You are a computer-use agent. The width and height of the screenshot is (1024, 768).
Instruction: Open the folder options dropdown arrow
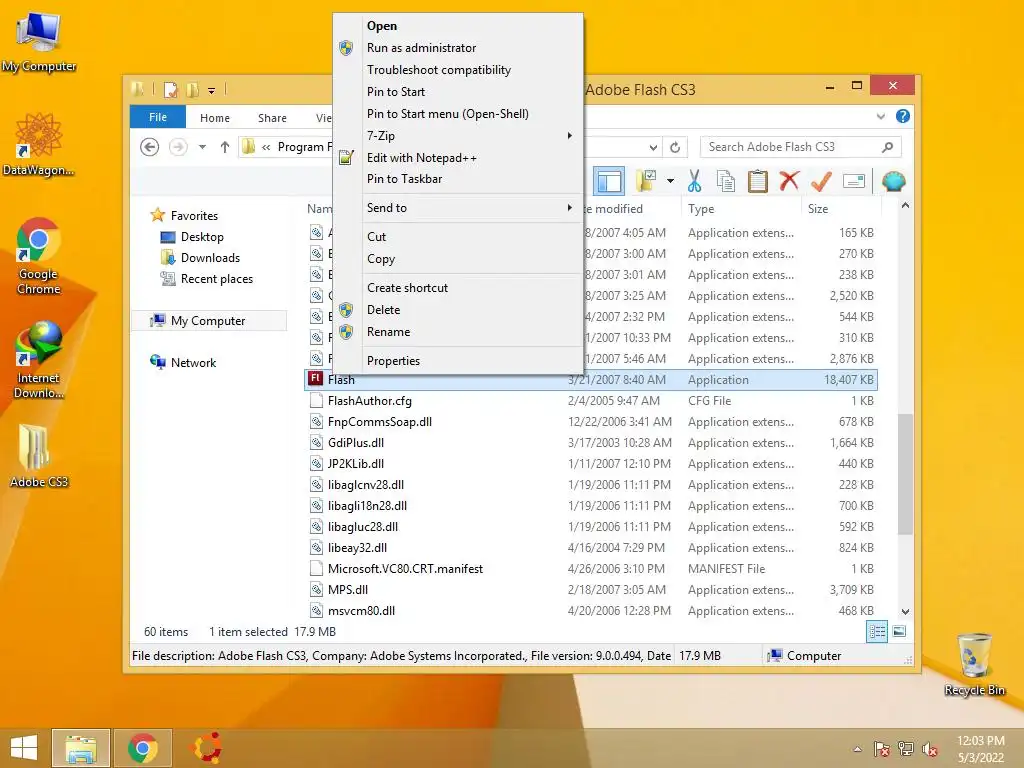(x=670, y=181)
